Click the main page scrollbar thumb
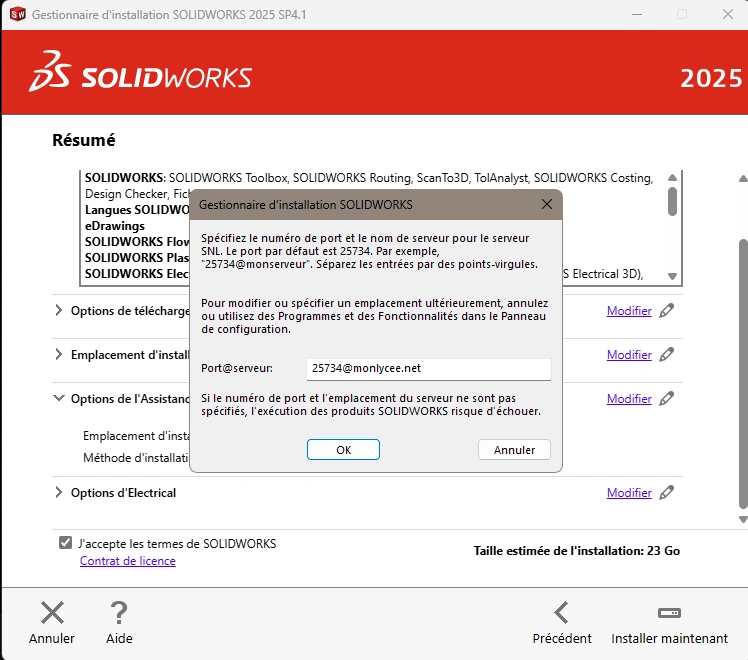 [743, 373]
